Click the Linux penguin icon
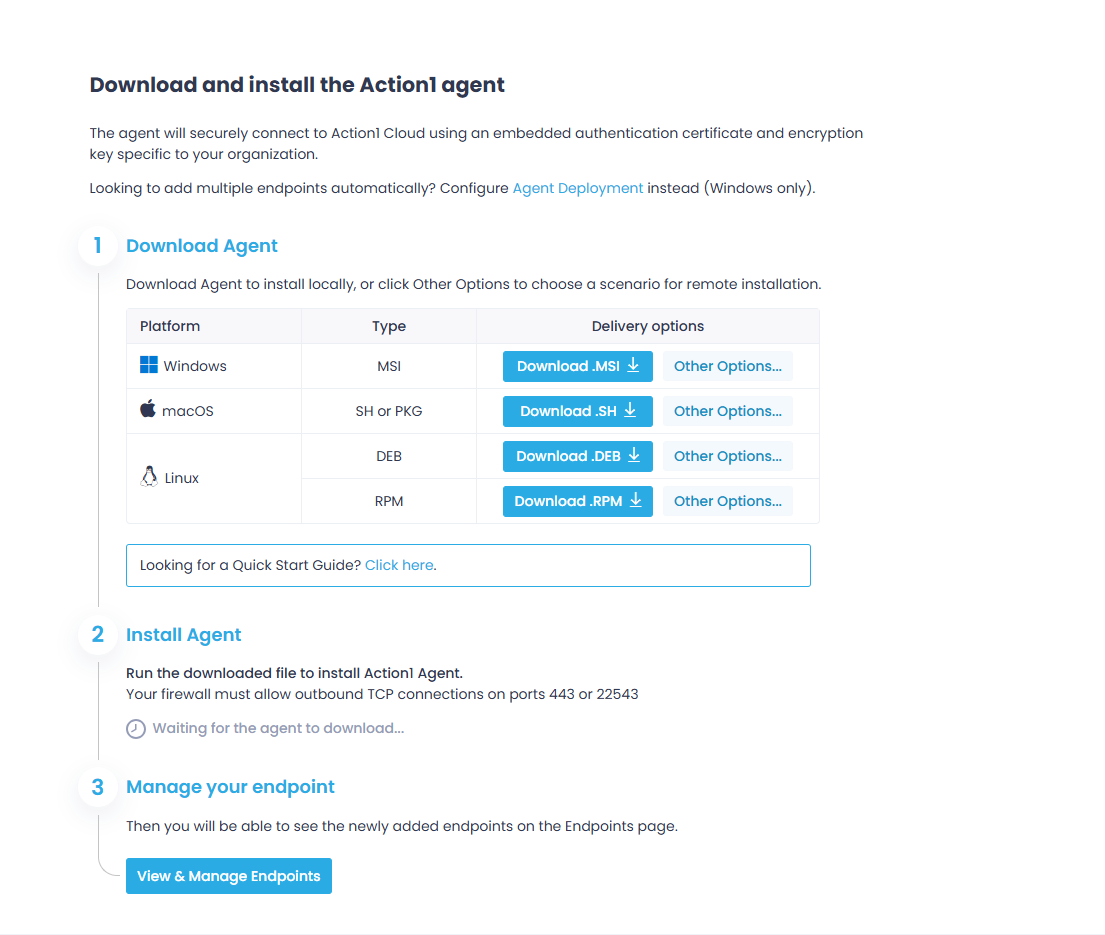 click(x=150, y=477)
